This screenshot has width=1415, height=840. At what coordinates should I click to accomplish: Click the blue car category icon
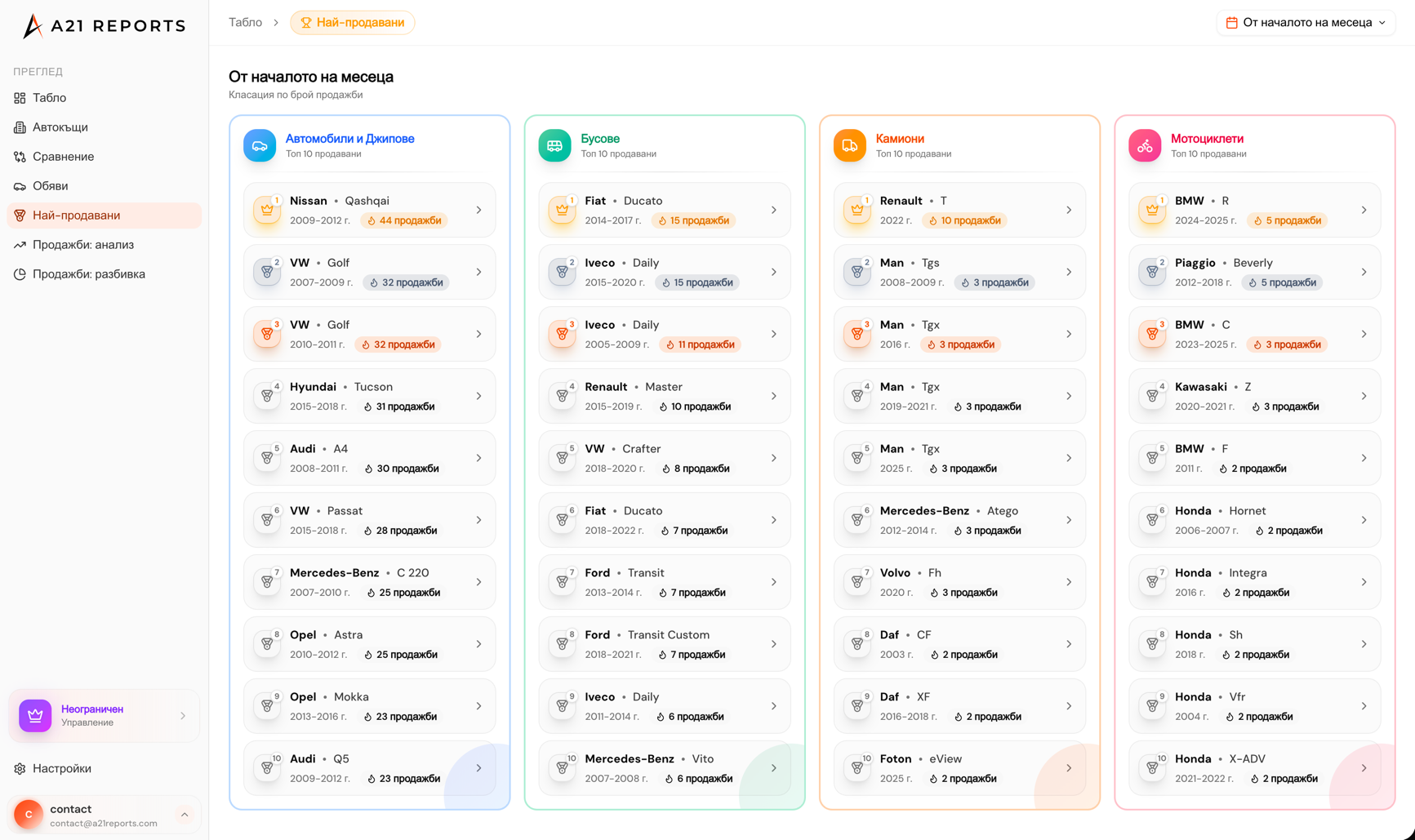tap(260, 145)
